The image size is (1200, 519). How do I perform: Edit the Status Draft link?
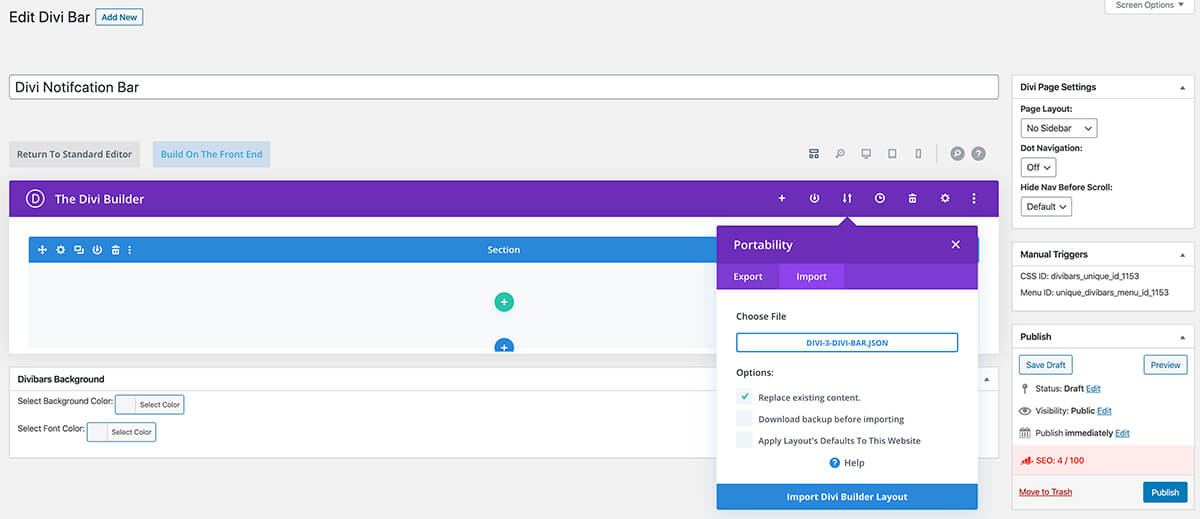[1093, 389]
